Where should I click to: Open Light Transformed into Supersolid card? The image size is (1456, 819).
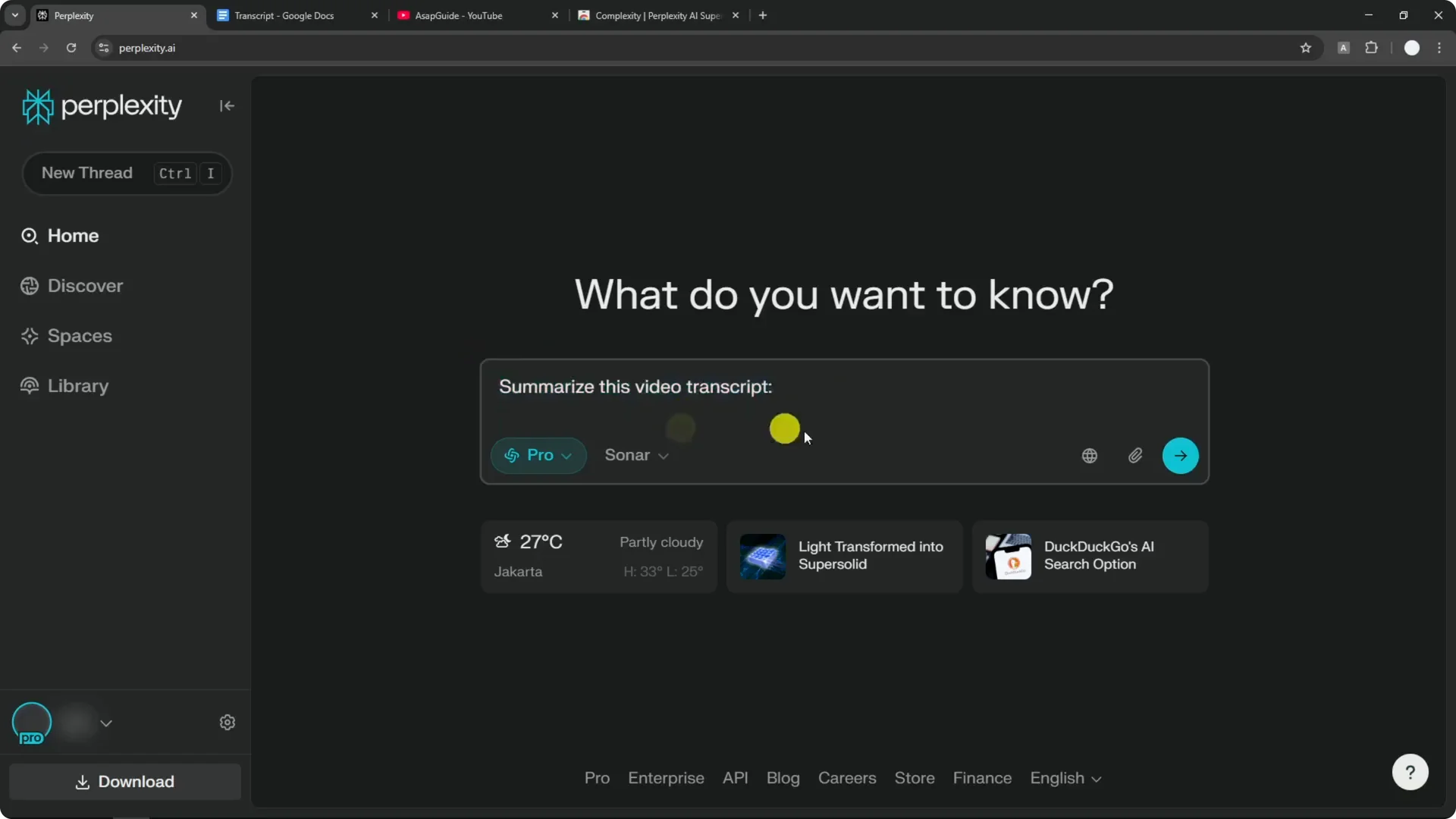pyautogui.click(x=844, y=556)
